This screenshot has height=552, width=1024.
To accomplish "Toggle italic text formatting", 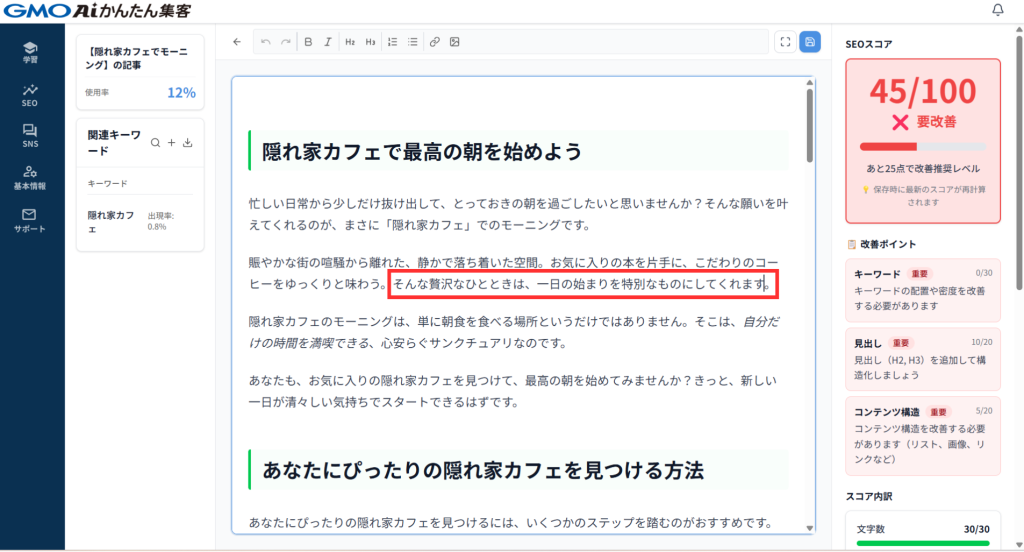I will click(327, 42).
